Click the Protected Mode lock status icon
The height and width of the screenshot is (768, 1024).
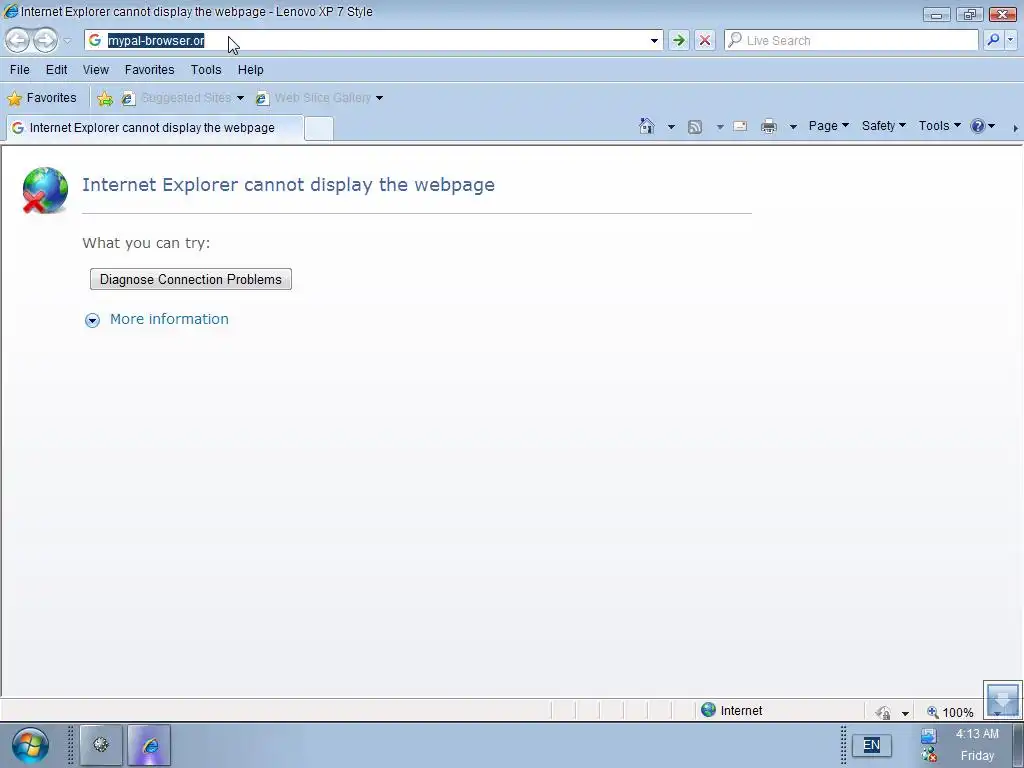(884, 712)
